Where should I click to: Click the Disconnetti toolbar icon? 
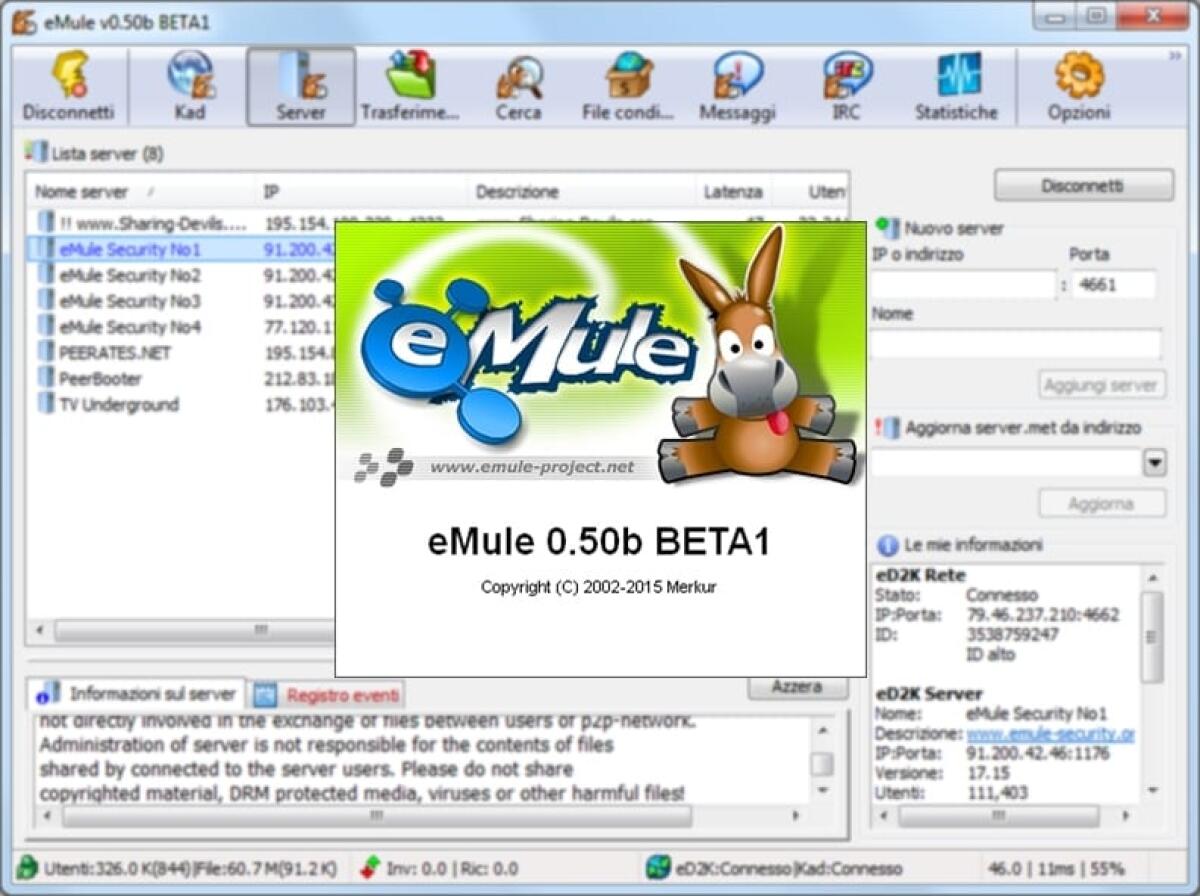(x=67, y=85)
